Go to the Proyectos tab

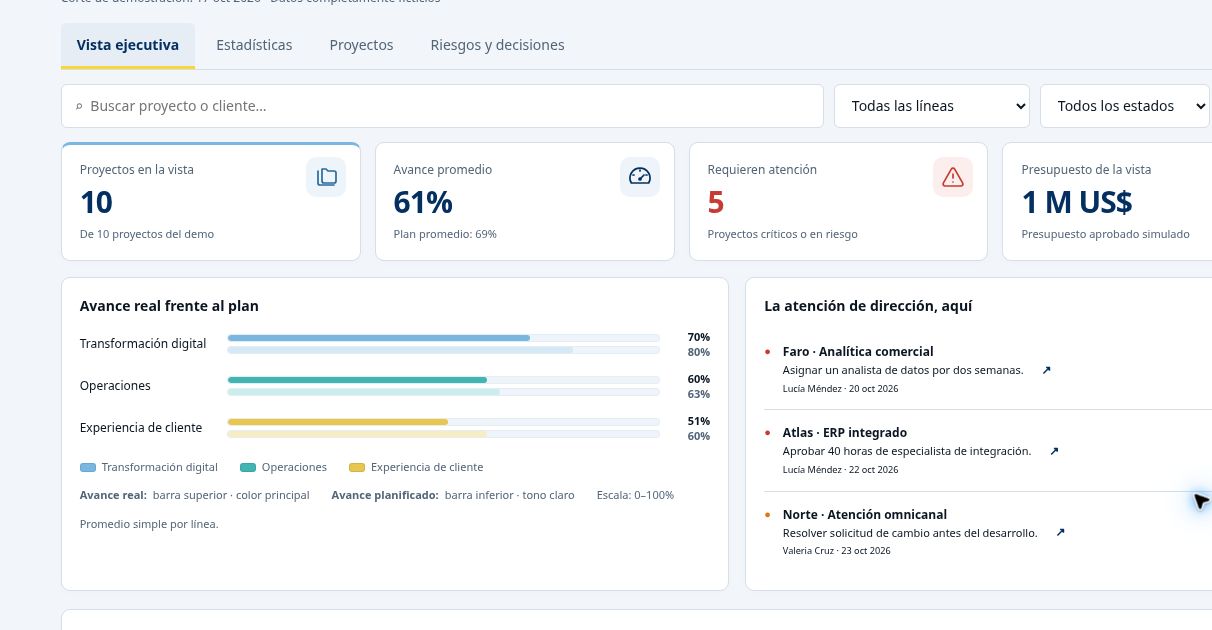[361, 45]
